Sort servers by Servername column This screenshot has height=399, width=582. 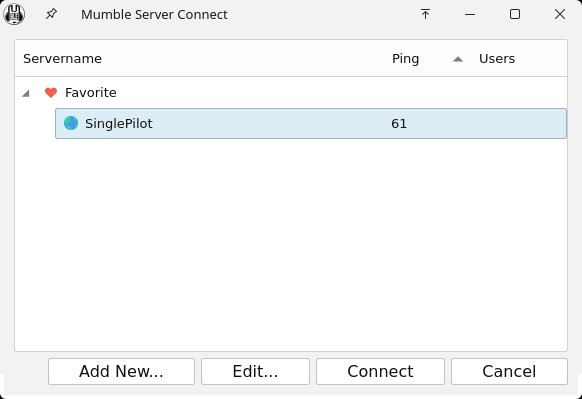62,59
